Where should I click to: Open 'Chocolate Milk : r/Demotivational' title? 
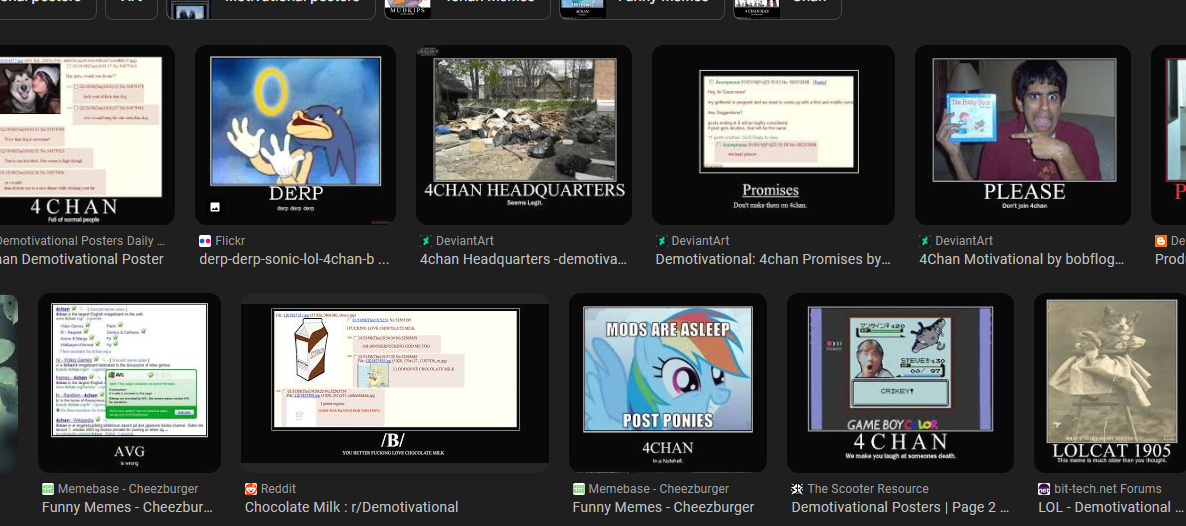click(x=352, y=507)
